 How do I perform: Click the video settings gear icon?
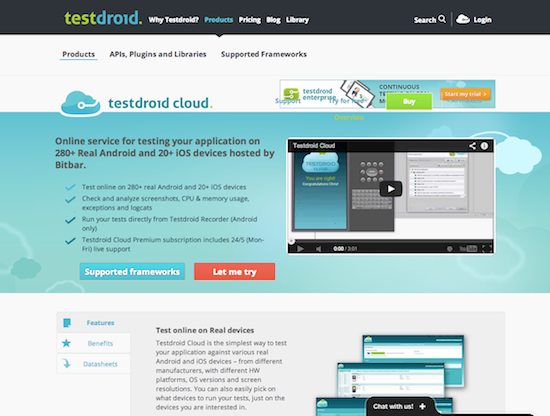449,249
